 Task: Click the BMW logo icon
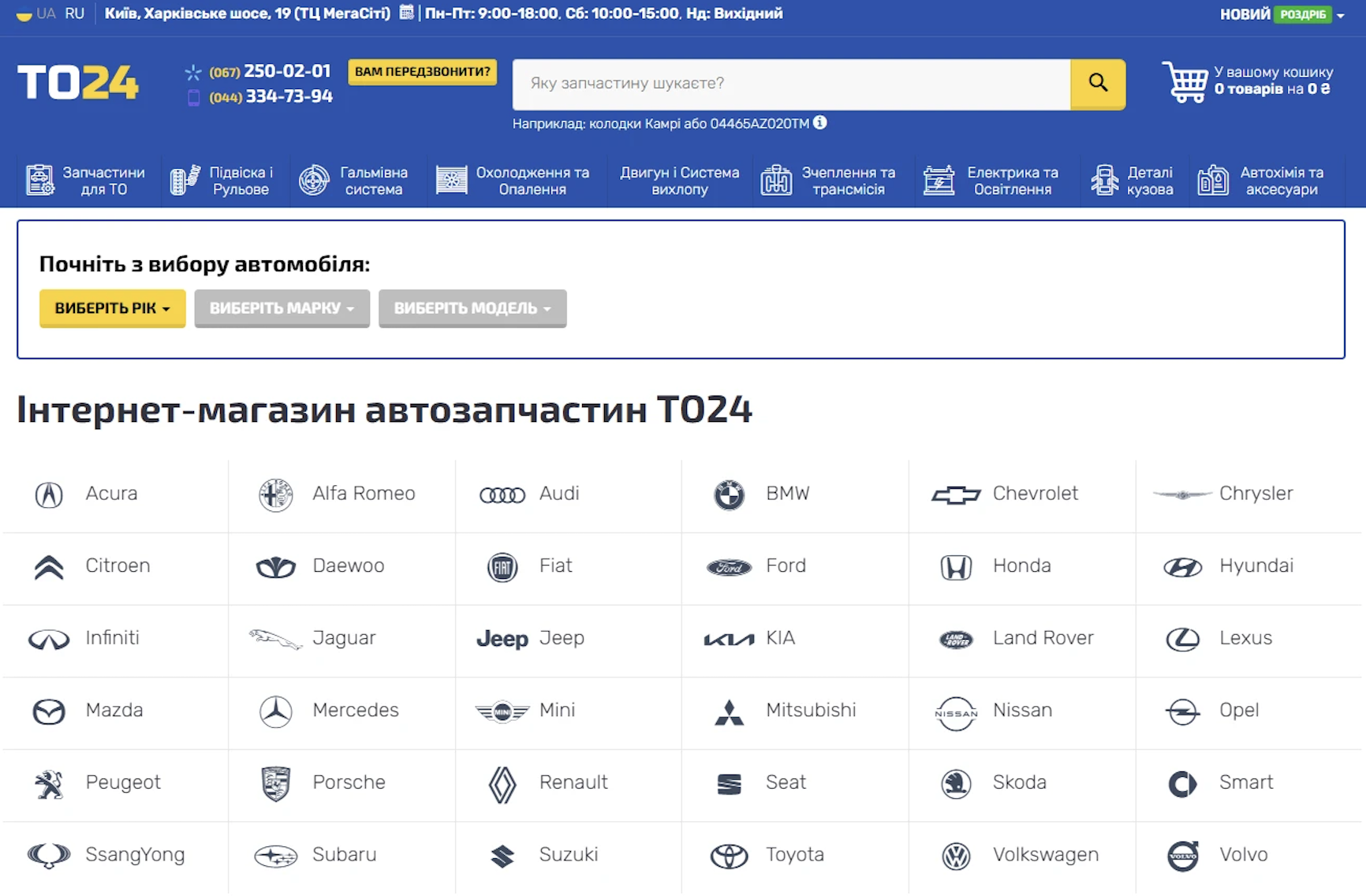click(729, 495)
